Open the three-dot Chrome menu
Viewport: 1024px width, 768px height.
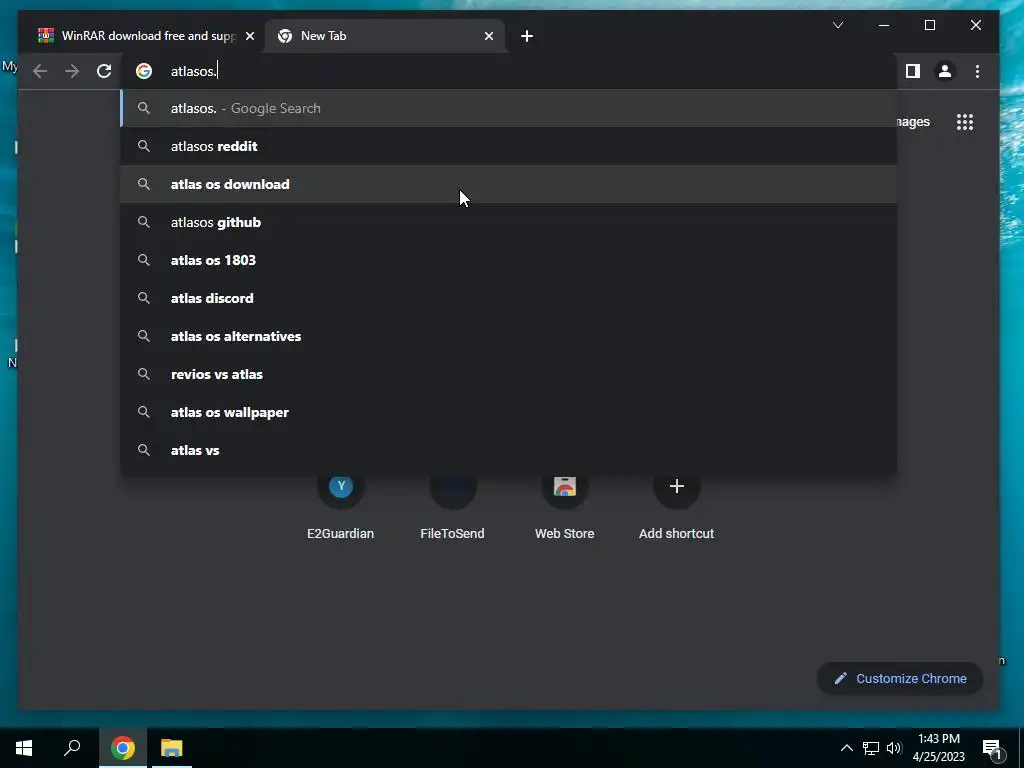click(x=977, y=71)
